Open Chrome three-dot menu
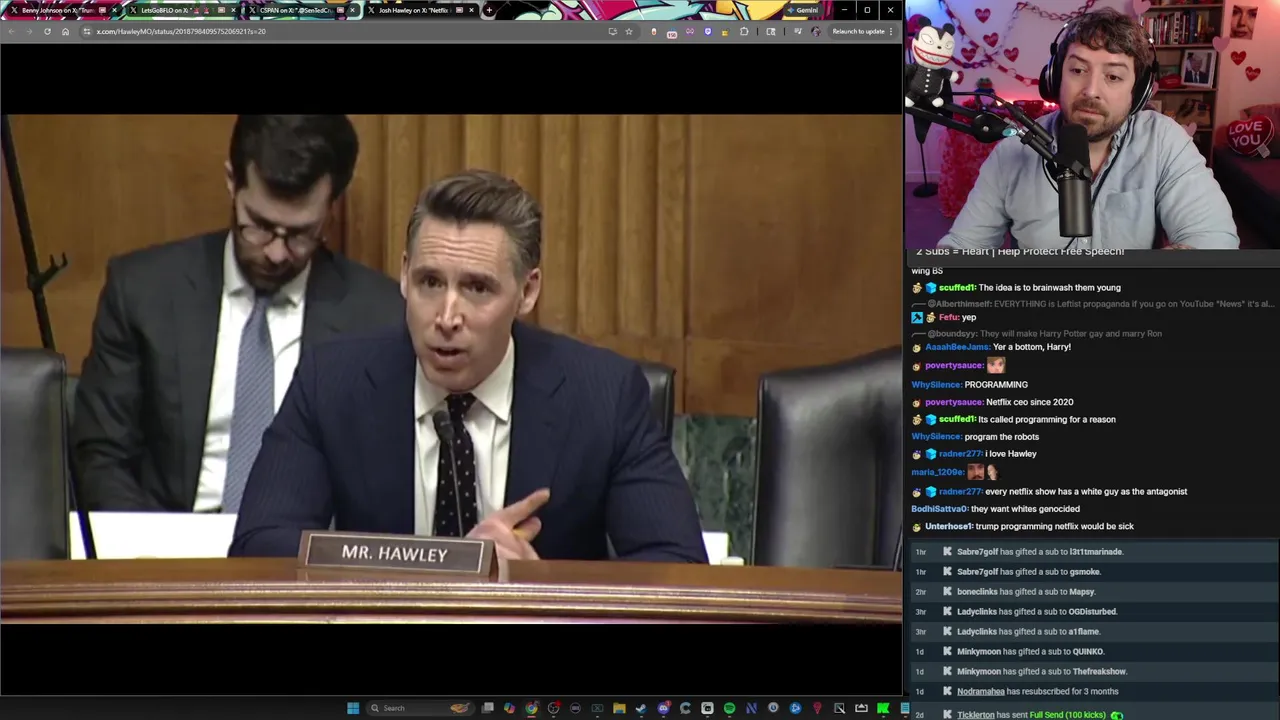The width and height of the screenshot is (1280, 720). coord(891,31)
